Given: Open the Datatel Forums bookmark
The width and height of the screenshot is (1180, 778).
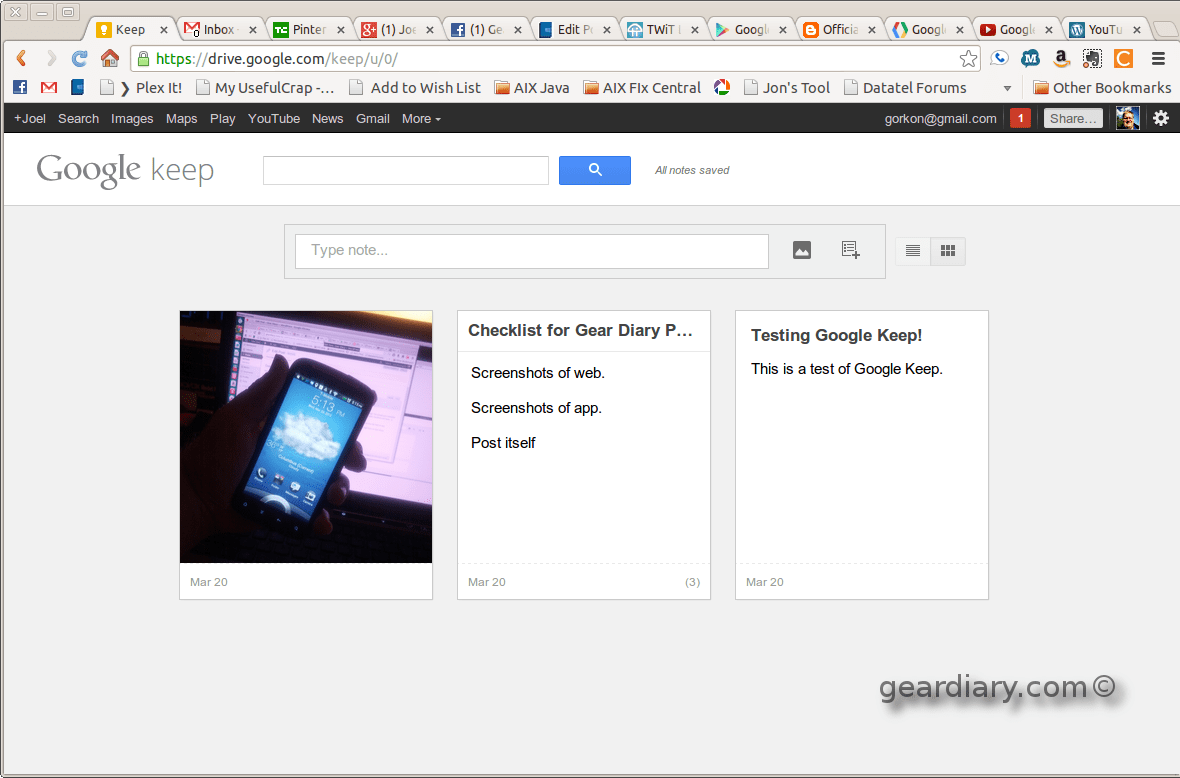Looking at the screenshot, I should 905,87.
